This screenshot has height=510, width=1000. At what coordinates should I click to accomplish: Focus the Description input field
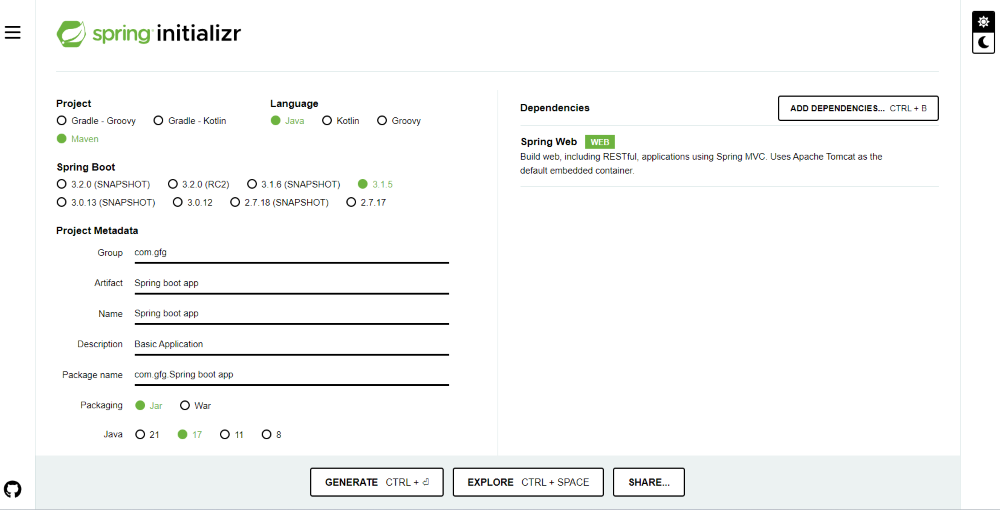(x=291, y=344)
